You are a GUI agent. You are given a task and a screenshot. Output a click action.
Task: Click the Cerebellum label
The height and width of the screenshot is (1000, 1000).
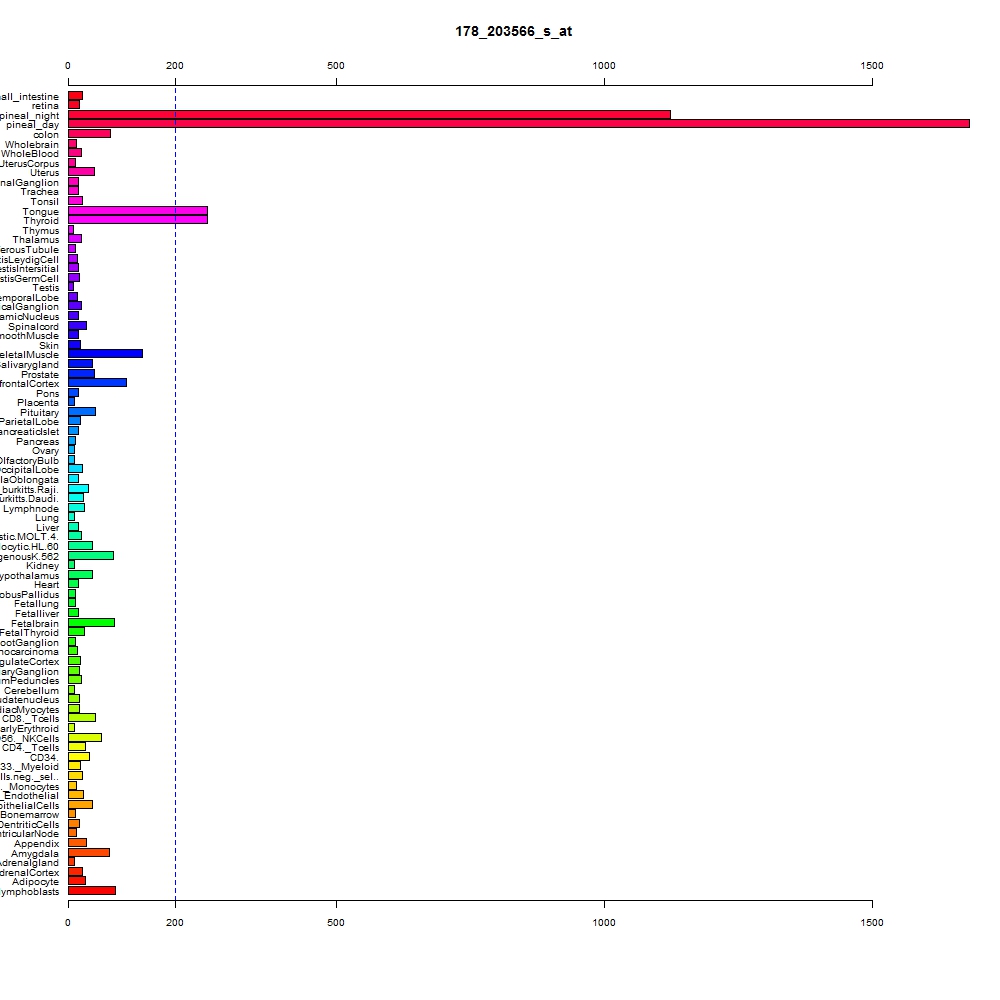tap(31, 691)
